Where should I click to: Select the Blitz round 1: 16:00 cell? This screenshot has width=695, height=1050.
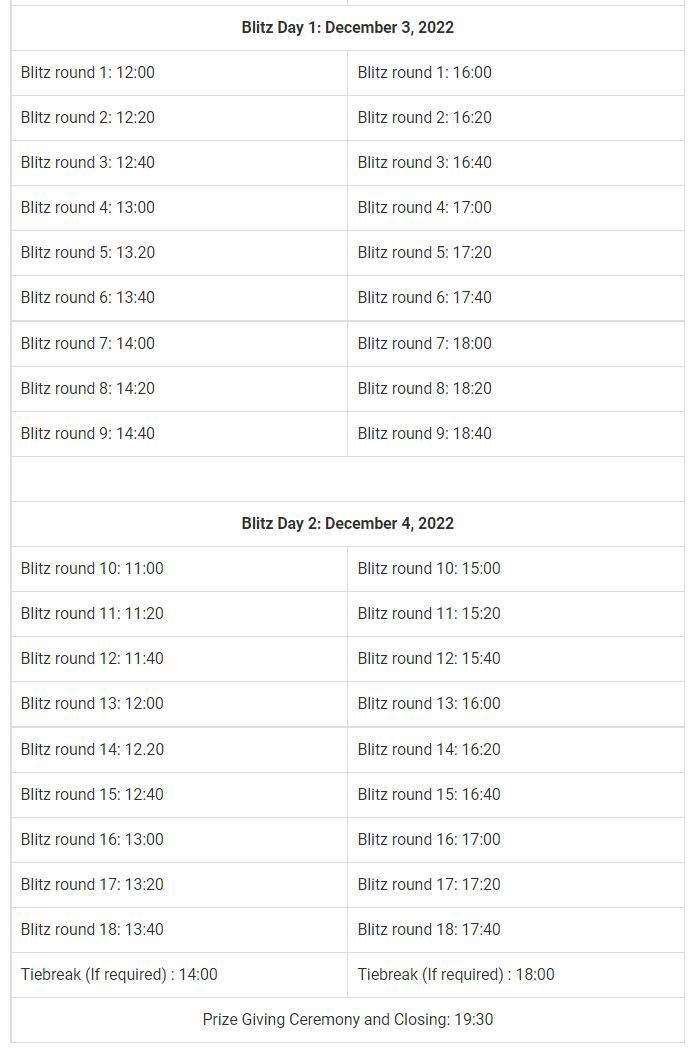tap(425, 73)
